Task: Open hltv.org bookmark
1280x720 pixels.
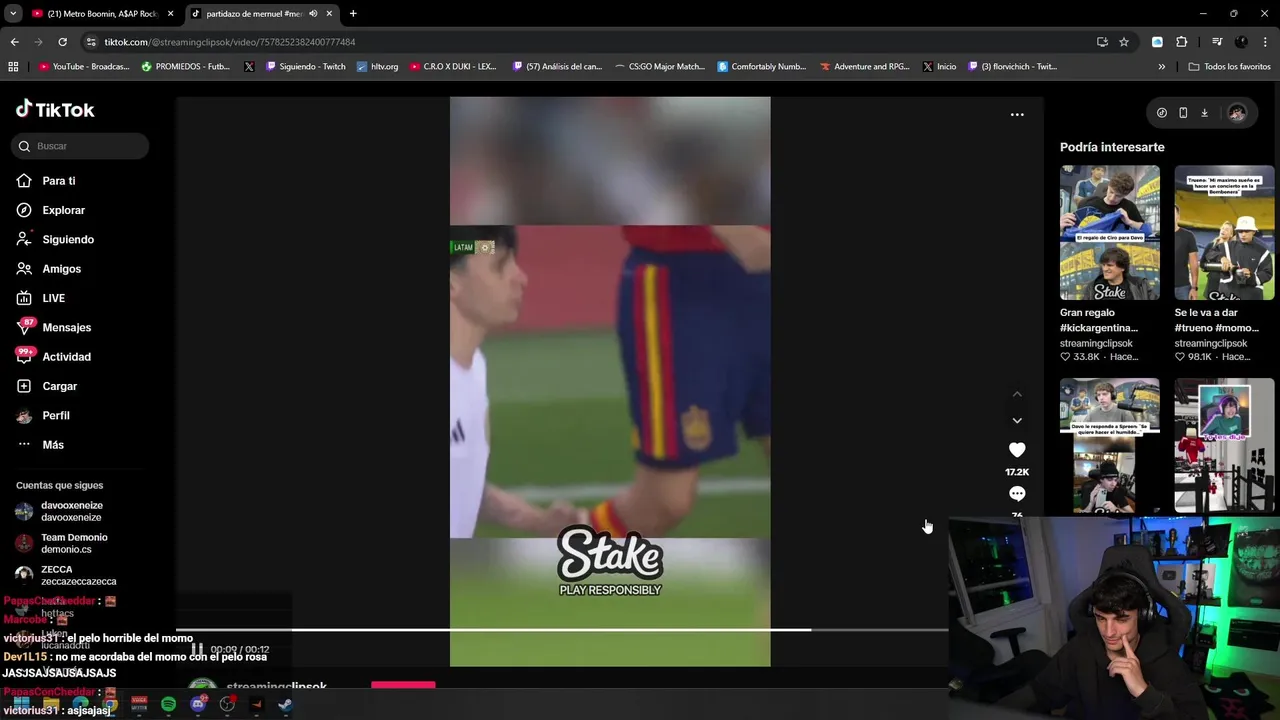Action: [x=378, y=67]
